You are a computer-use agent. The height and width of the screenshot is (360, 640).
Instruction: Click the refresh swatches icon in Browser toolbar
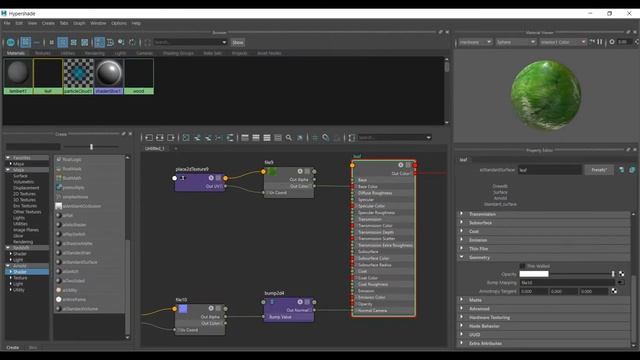tap(132, 42)
